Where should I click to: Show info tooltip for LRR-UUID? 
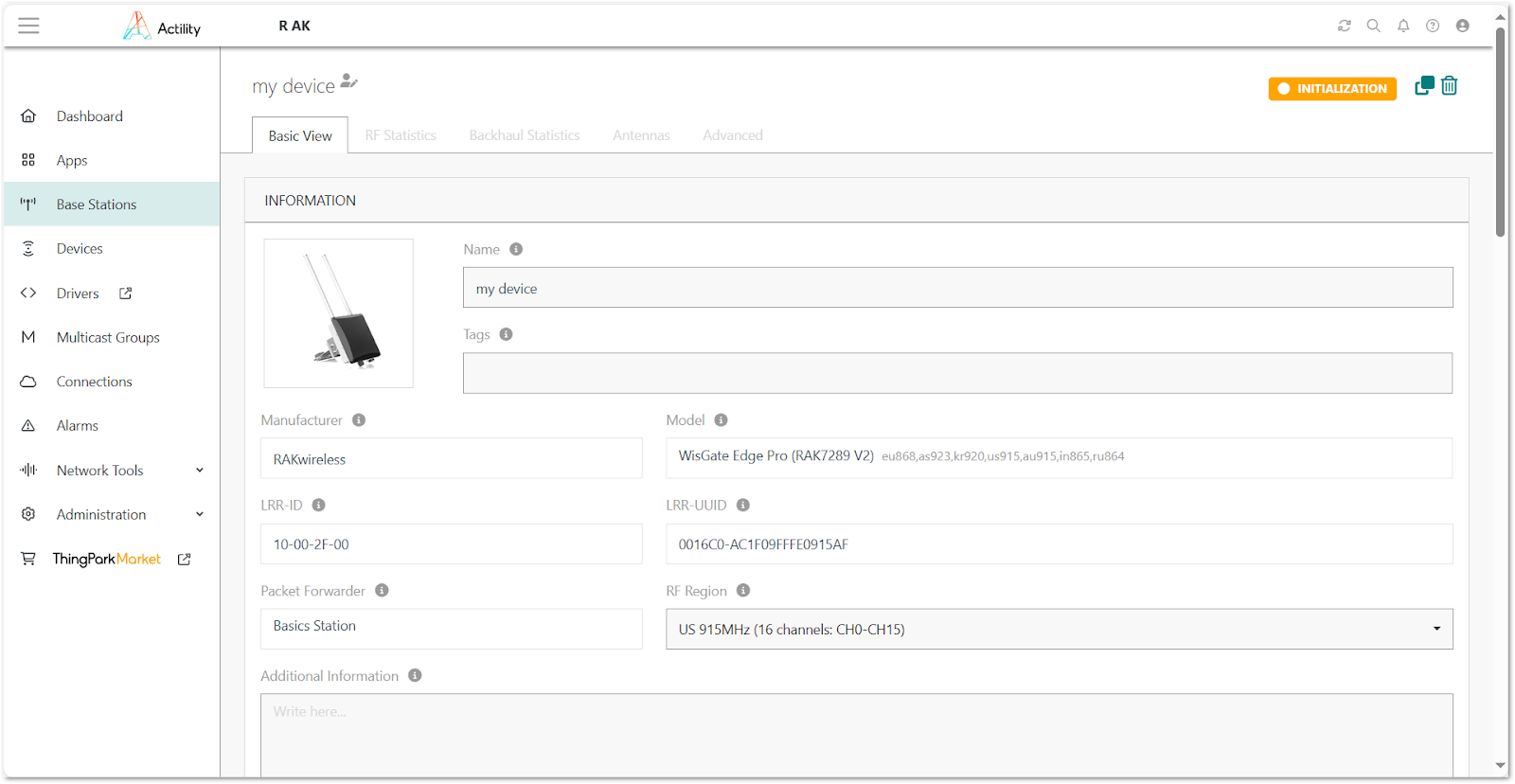(743, 506)
